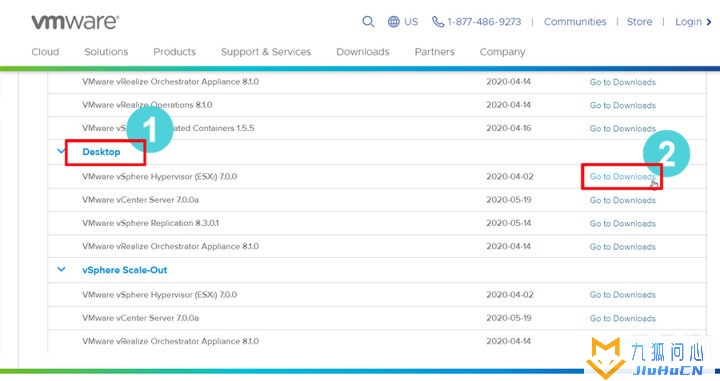720x381 pixels.
Task: Open the Solutions menu
Action: point(106,52)
